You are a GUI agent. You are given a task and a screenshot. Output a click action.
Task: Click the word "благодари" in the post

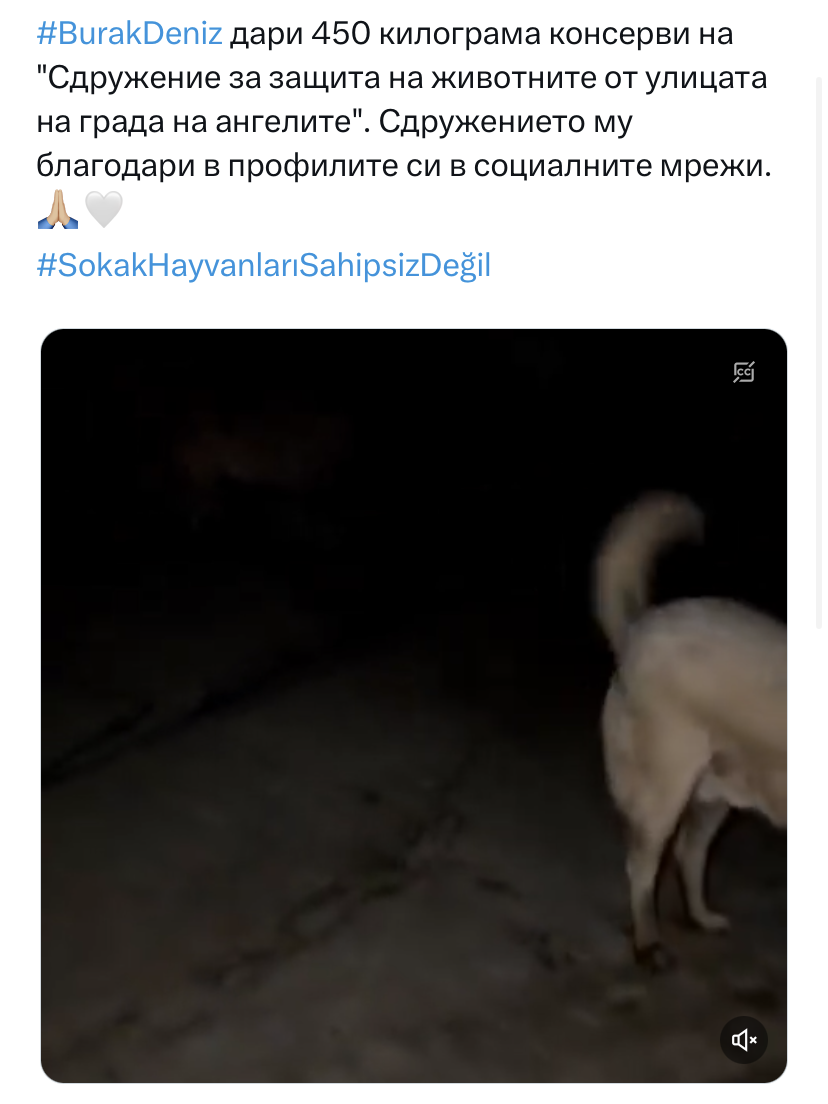coord(116,167)
